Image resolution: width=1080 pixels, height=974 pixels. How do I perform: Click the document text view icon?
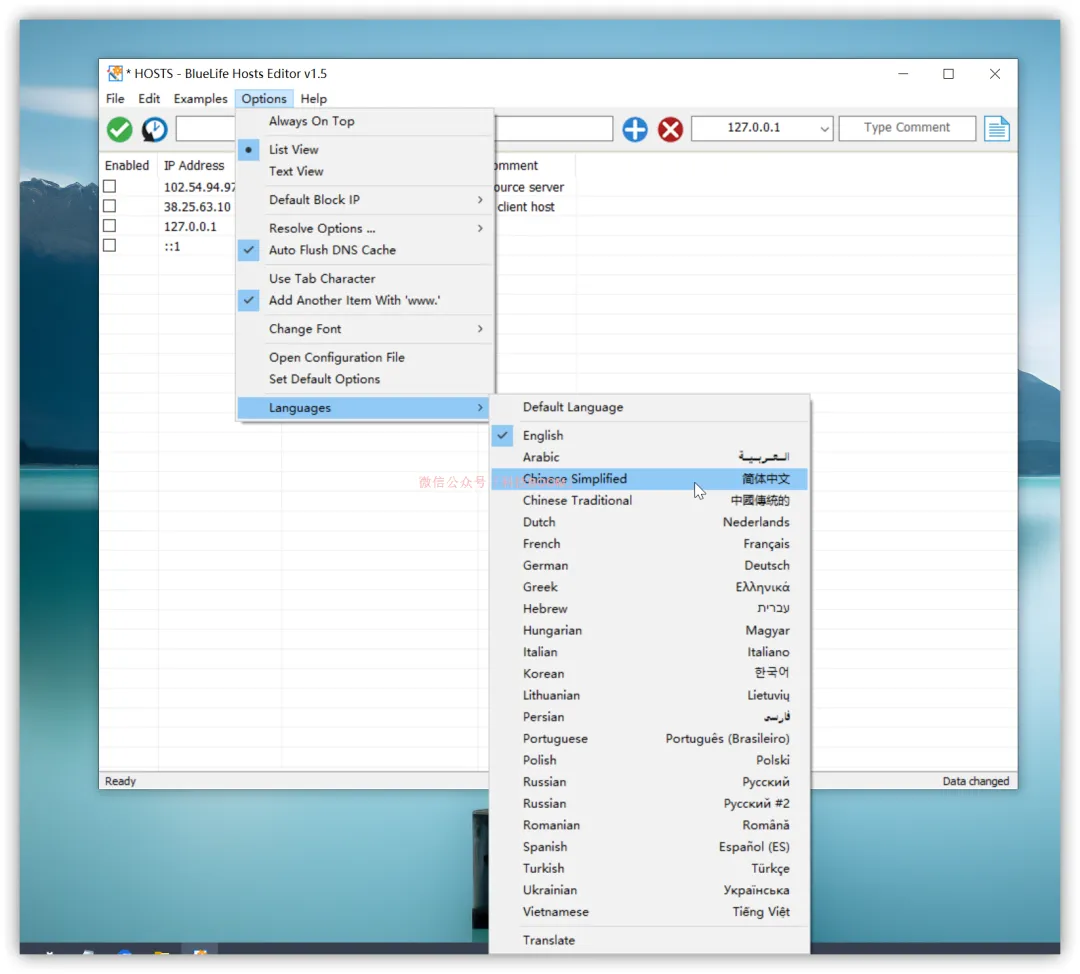tap(996, 129)
